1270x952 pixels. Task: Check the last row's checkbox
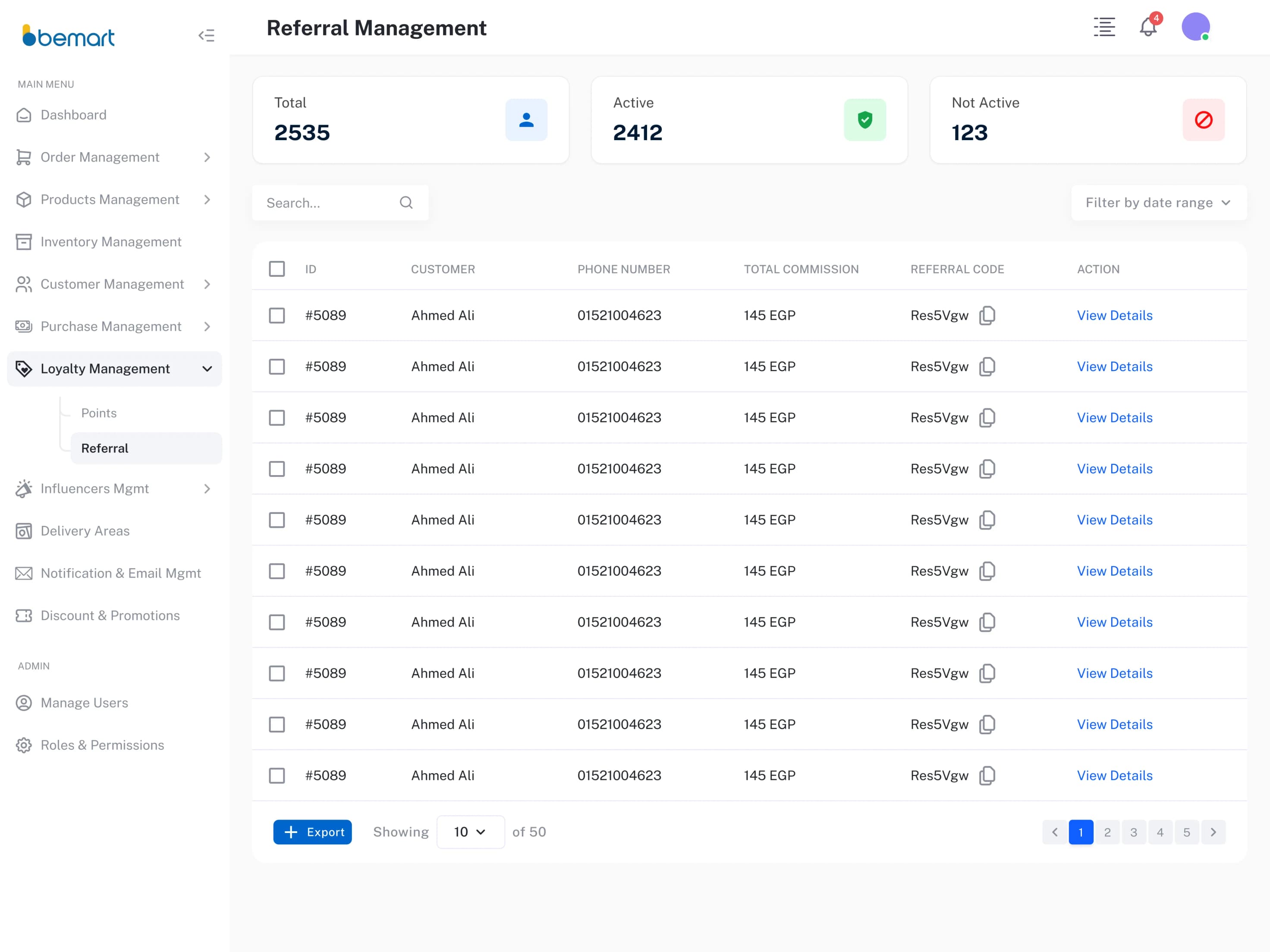click(277, 776)
